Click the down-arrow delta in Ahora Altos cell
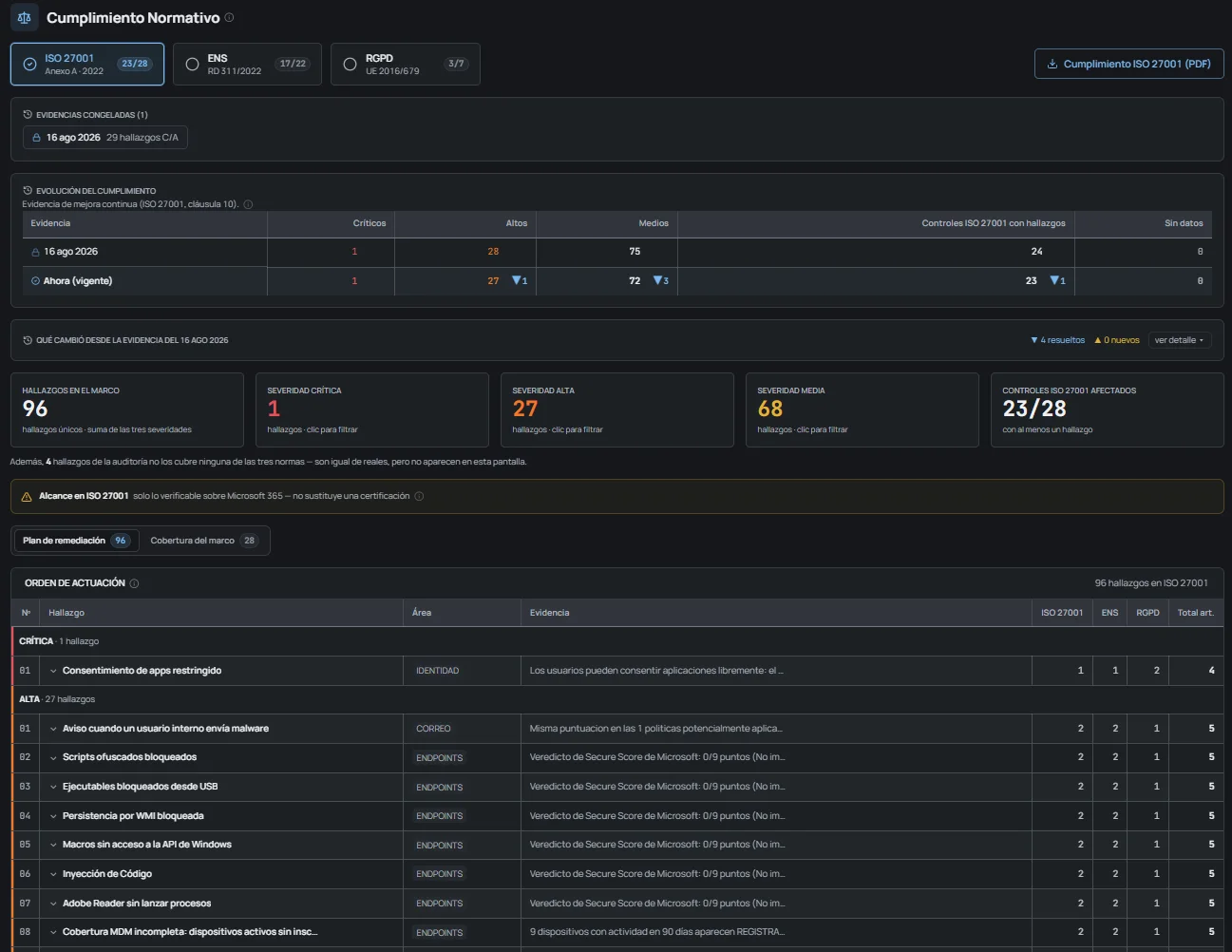The width and height of the screenshot is (1232, 952). click(520, 280)
